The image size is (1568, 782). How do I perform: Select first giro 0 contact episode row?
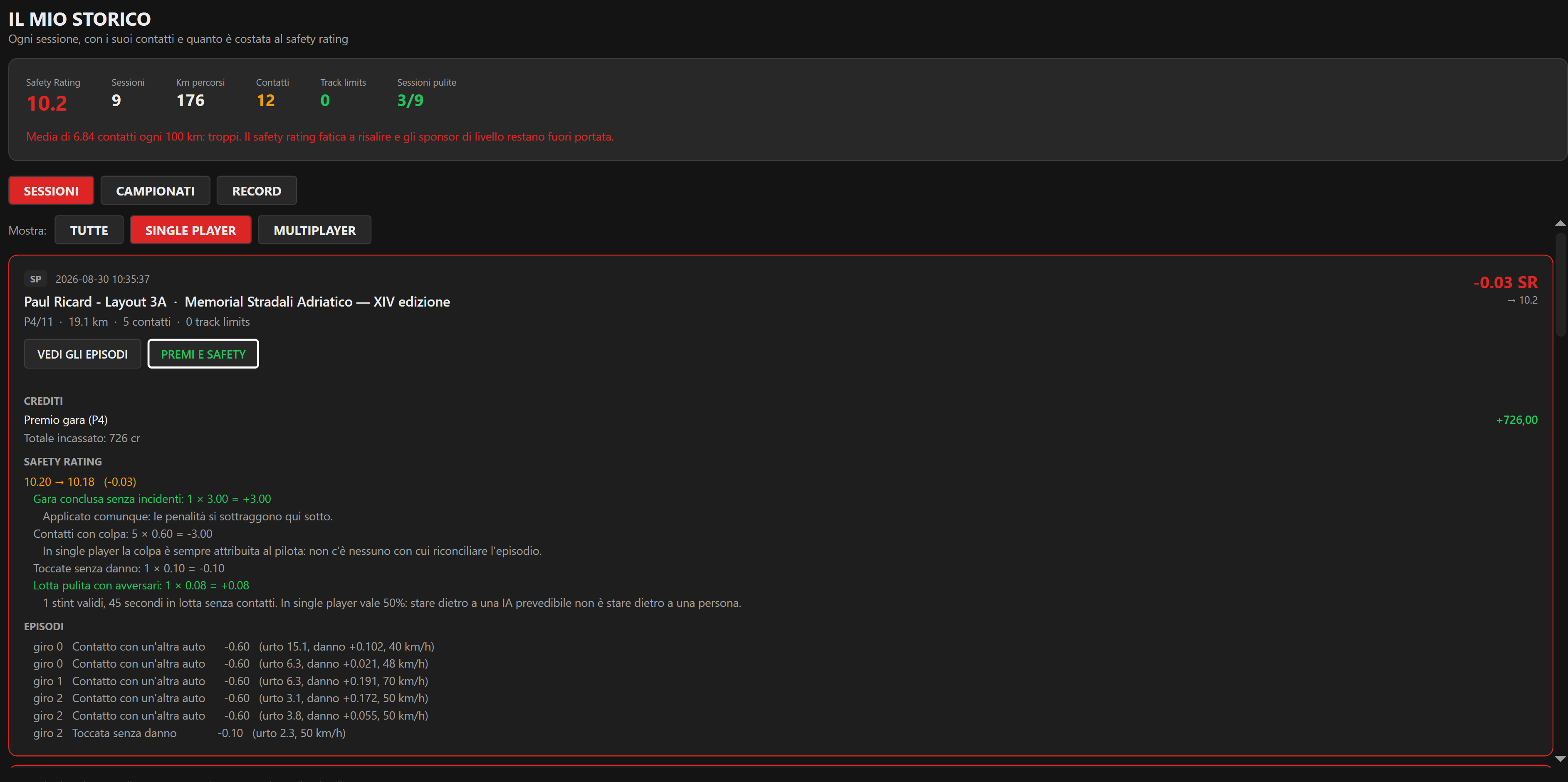pyautogui.click(x=234, y=646)
